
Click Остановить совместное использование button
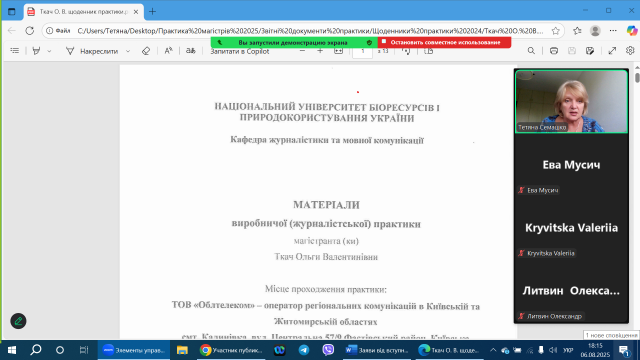coord(444,42)
